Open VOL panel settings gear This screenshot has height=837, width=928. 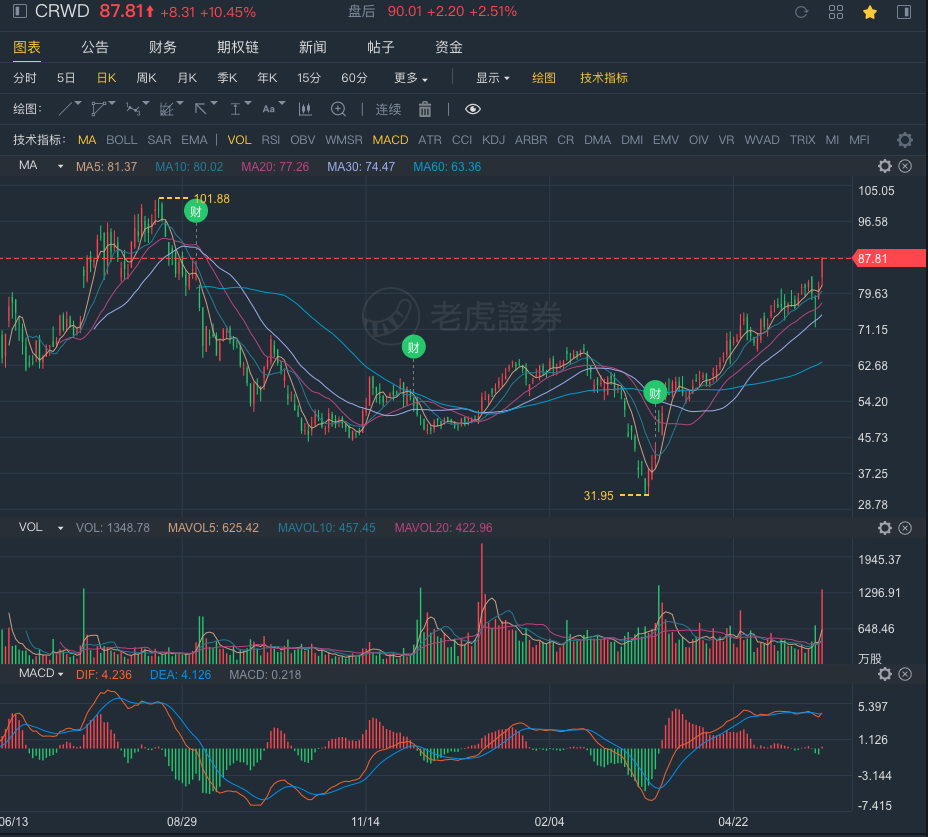coord(885,528)
